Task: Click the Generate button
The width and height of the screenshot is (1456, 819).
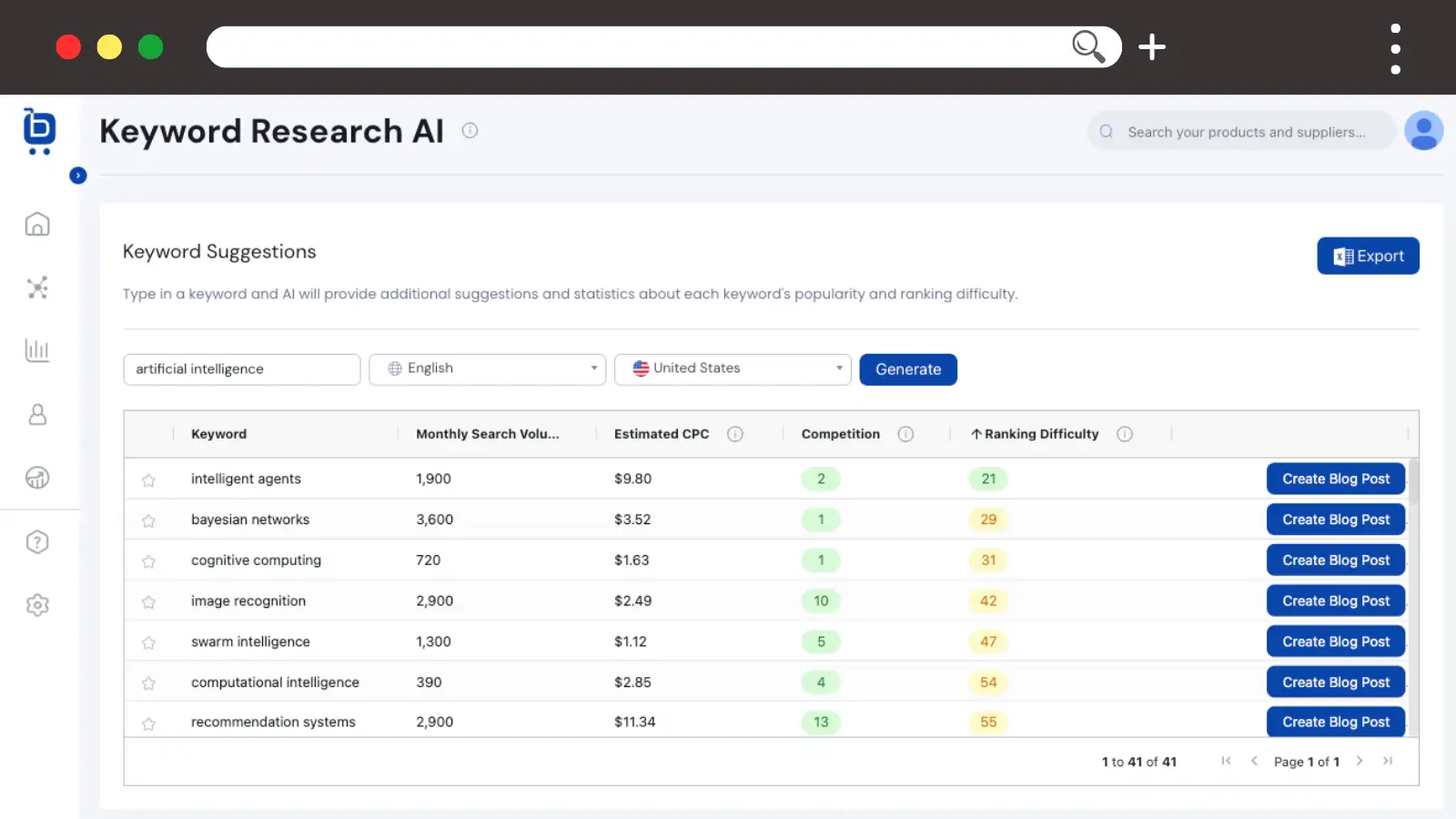Action: [908, 369]
